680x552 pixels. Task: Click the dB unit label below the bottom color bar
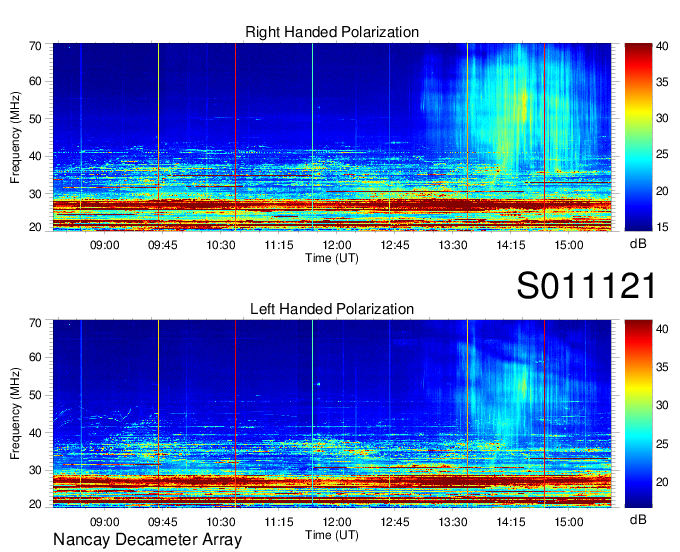638,520
